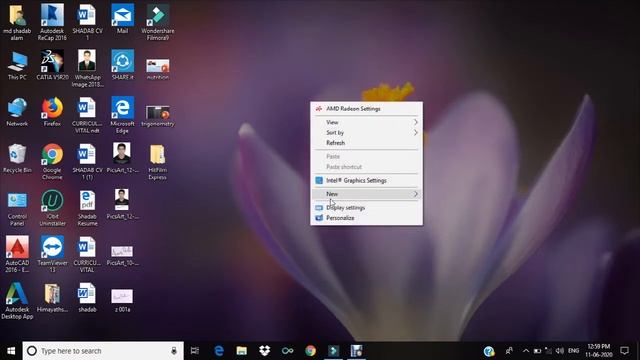
Task: Show hidden system tray icons chevron
Action: coord(526,351)
